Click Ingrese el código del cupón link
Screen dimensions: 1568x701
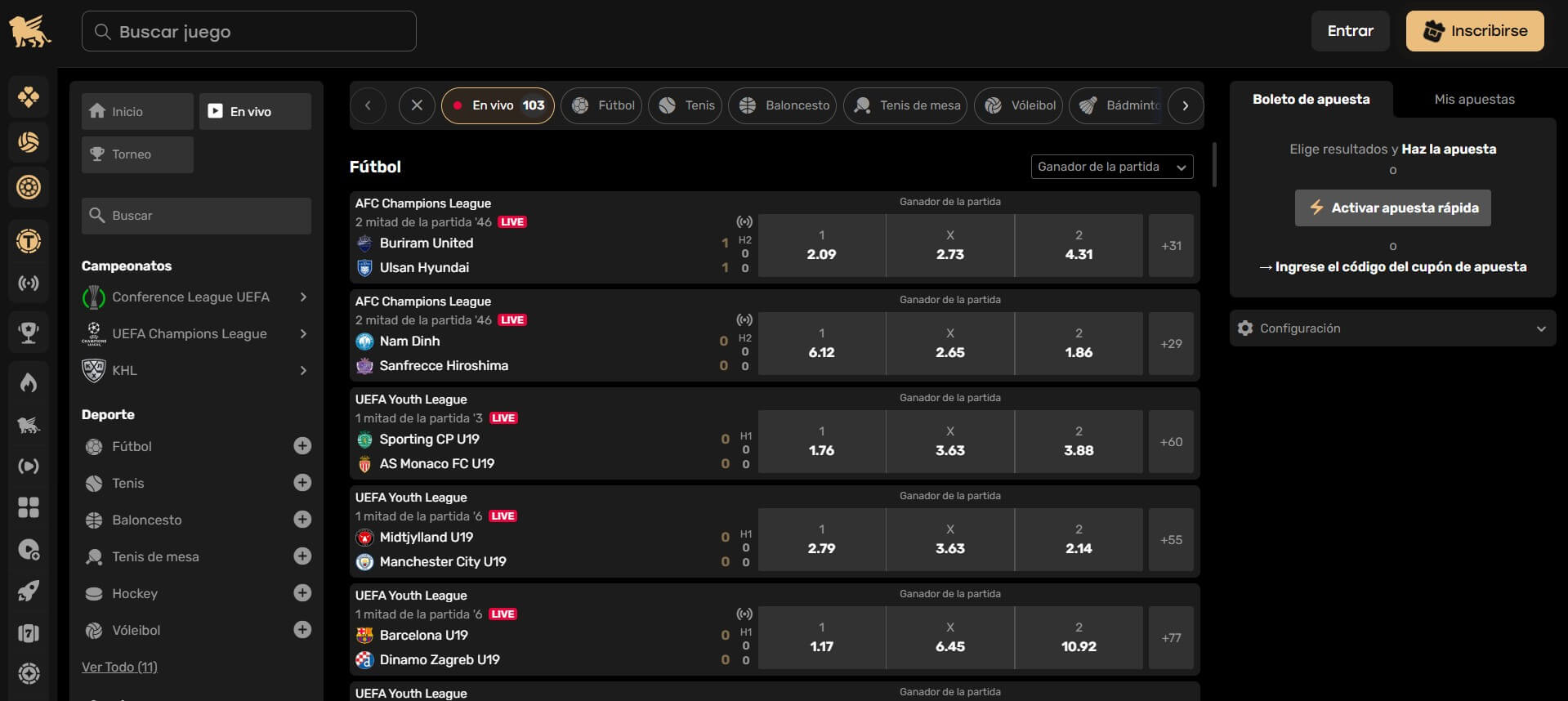tap(1392, 266)
